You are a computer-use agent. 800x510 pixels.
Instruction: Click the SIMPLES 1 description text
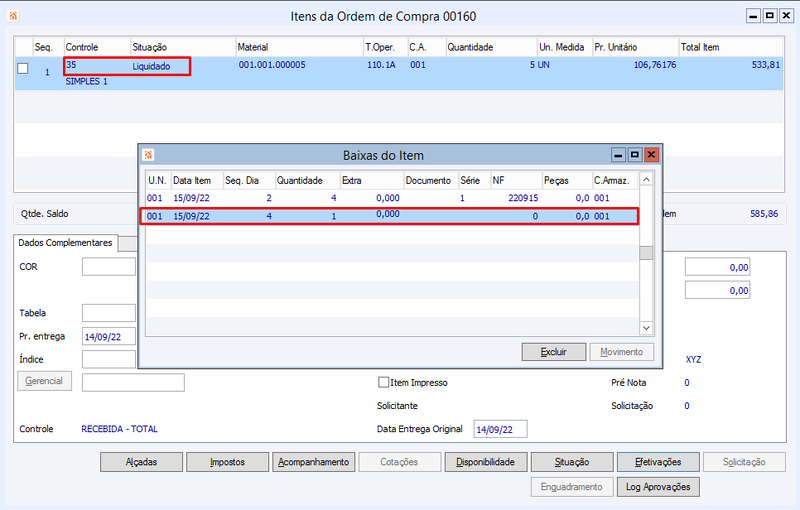click(x=86, y=82)
